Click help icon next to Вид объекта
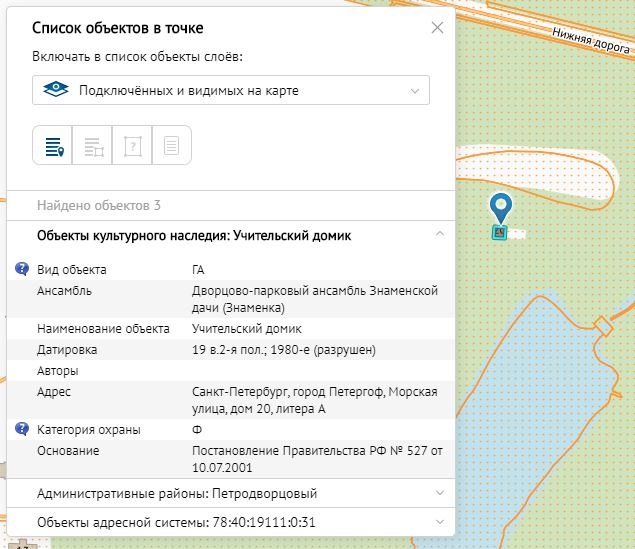Viewport: 635px width, 549px height. tap(22, 269)
